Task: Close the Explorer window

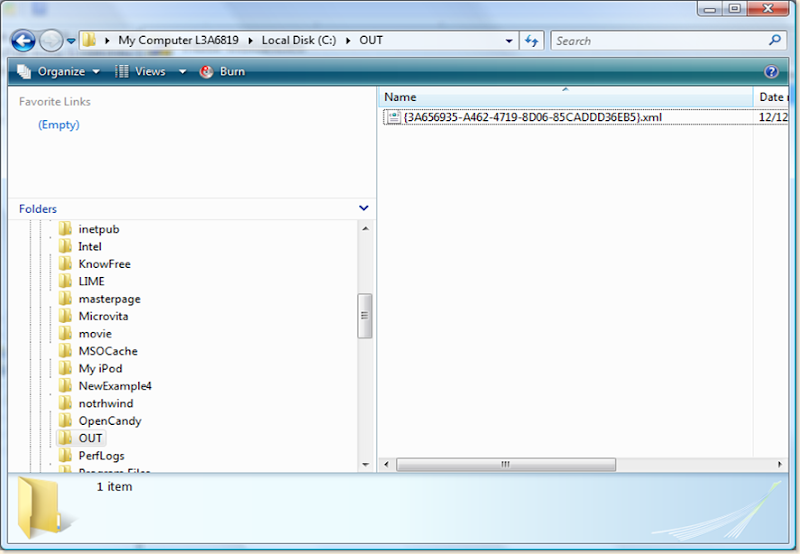Action: click(768, 9)
